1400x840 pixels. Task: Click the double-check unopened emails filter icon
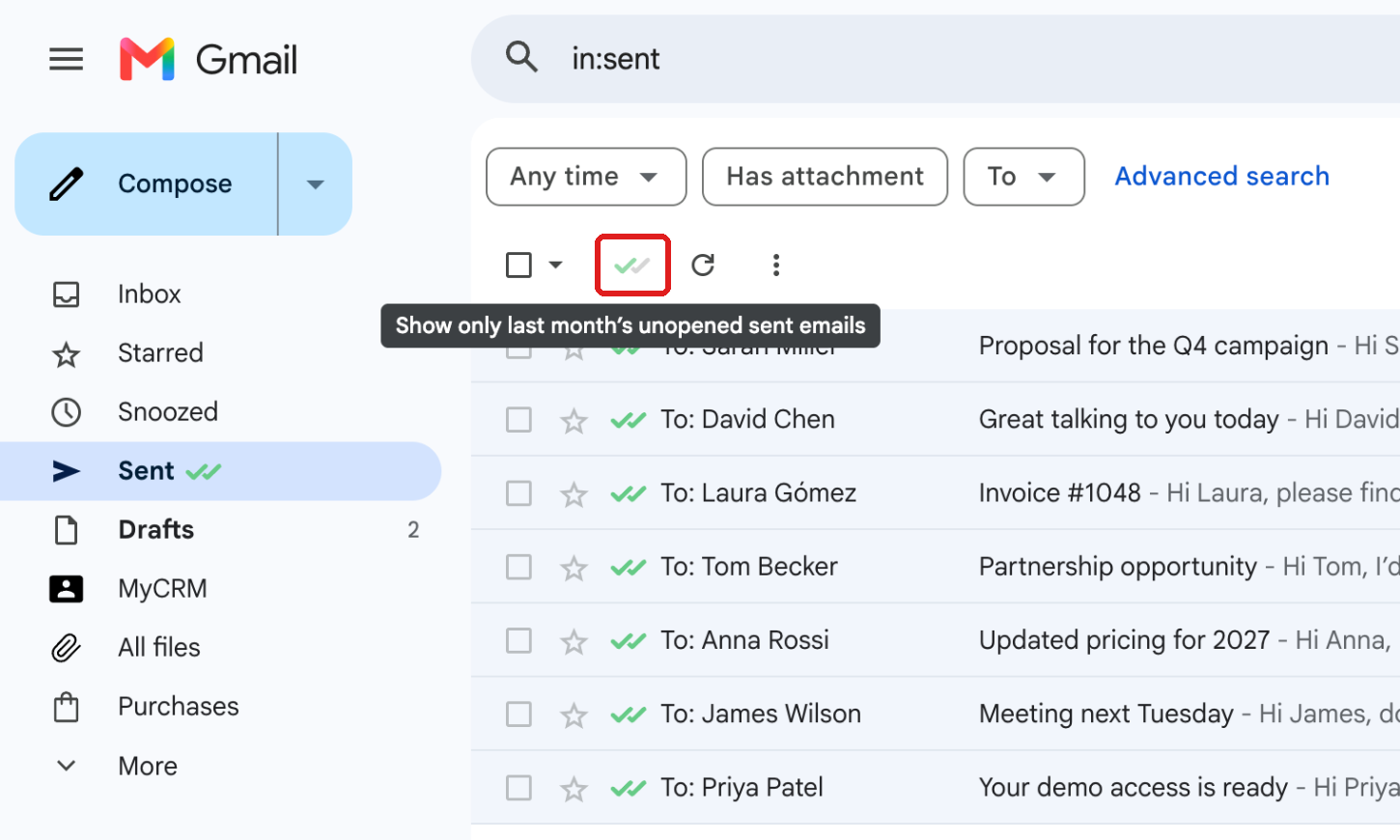click(632, 265)
